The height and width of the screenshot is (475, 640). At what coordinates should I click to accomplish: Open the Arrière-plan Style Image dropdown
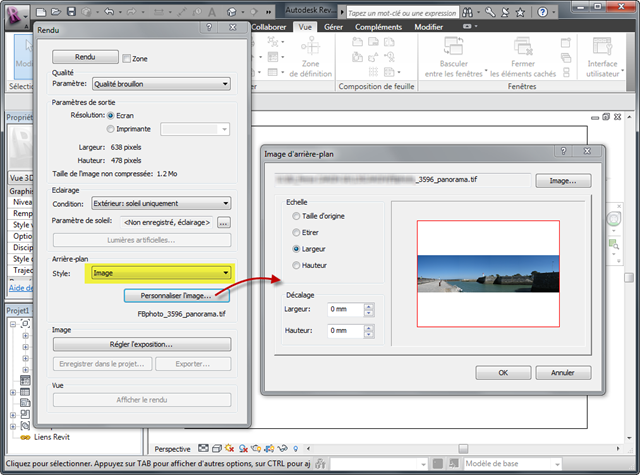point(161,273)
